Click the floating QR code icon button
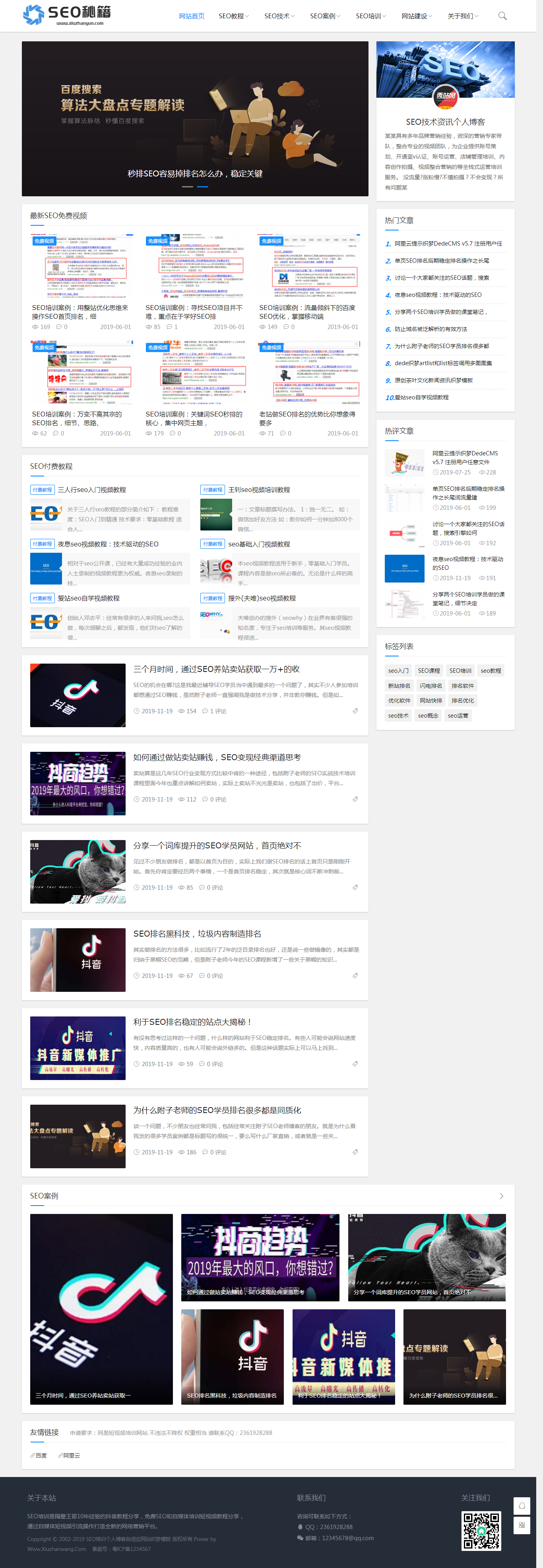Image resolution: width=543 pixels, height=1568 pixels. pos(521,1525)
